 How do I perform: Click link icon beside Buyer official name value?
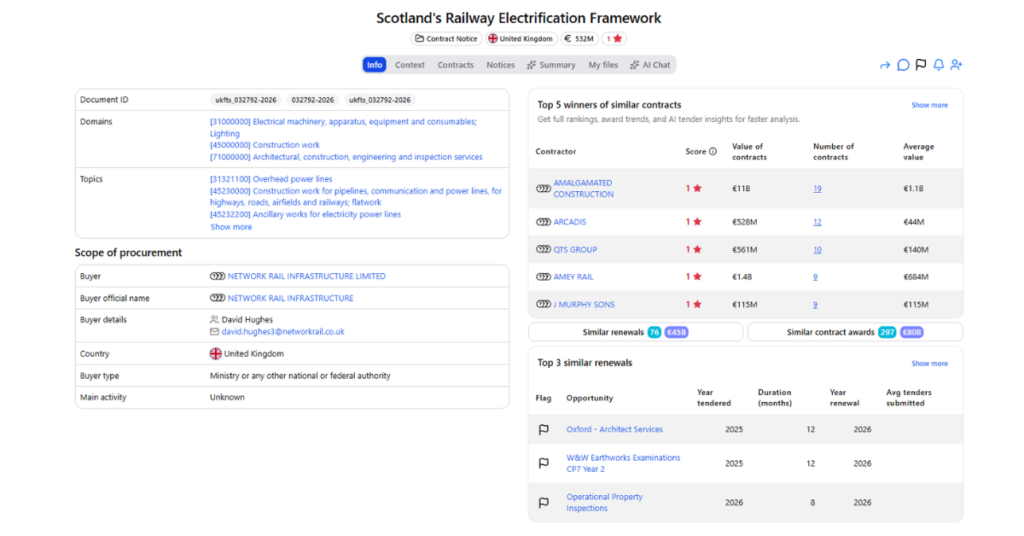pos(217,298)
